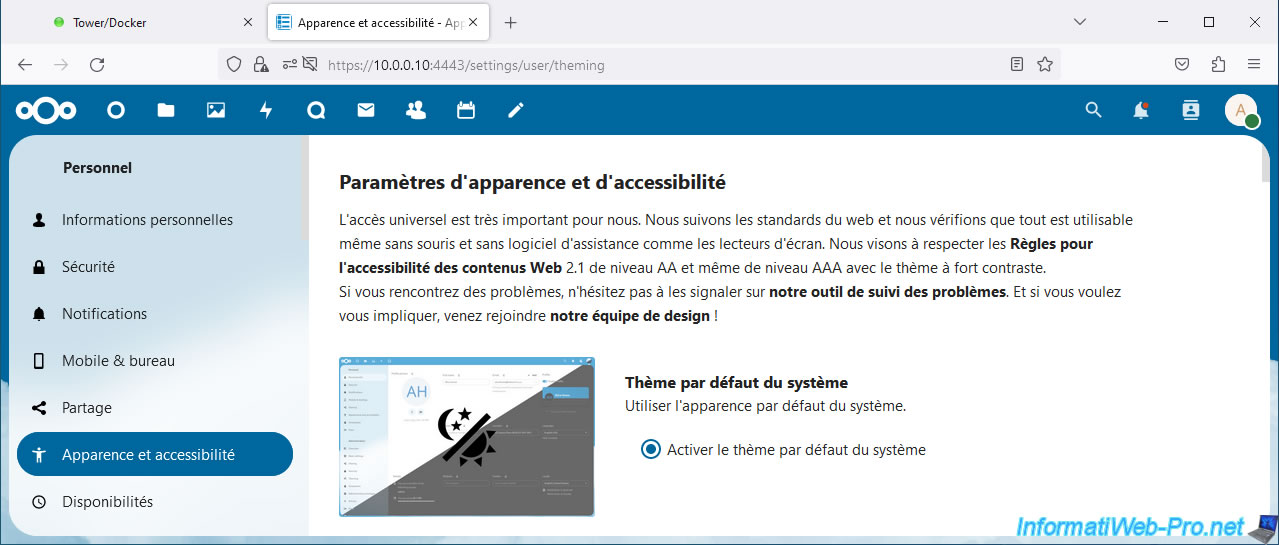Open the Mail envelope icon
Screen dimensions: 1279x545
pos(366,111)
